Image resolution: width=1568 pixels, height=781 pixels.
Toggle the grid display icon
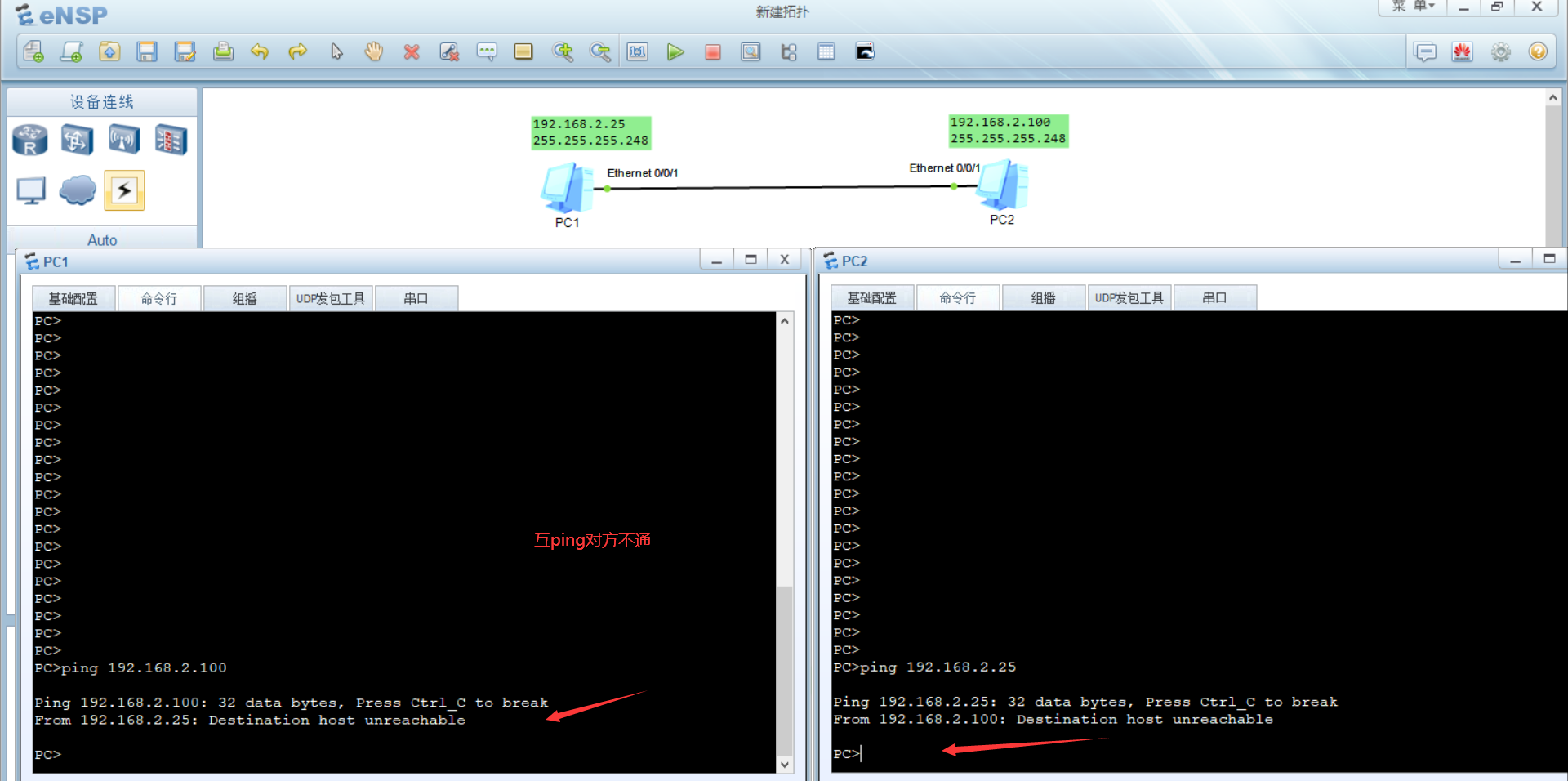click(x=826, y=52)
